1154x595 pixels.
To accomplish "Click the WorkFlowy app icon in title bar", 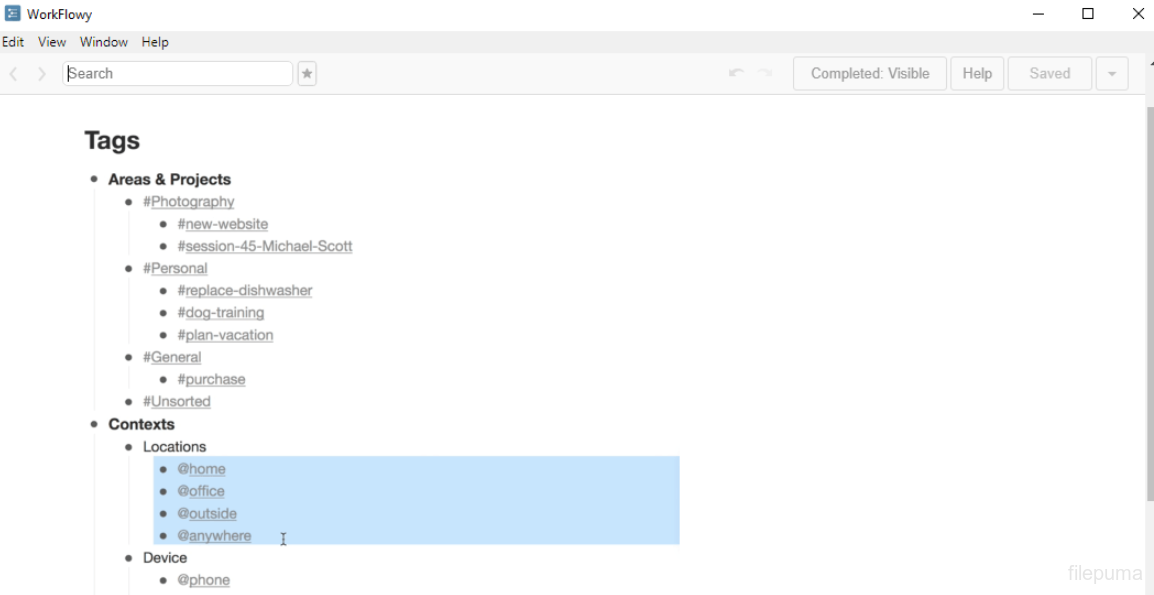I will pos(13,14).
